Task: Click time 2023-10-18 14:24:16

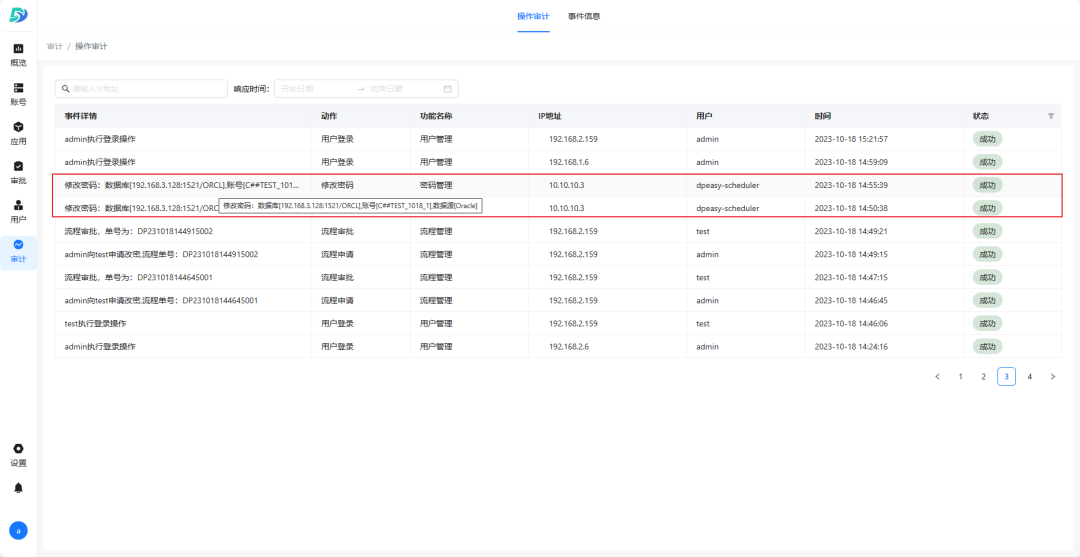Action: pyautogui.click(x=851, y=346)
